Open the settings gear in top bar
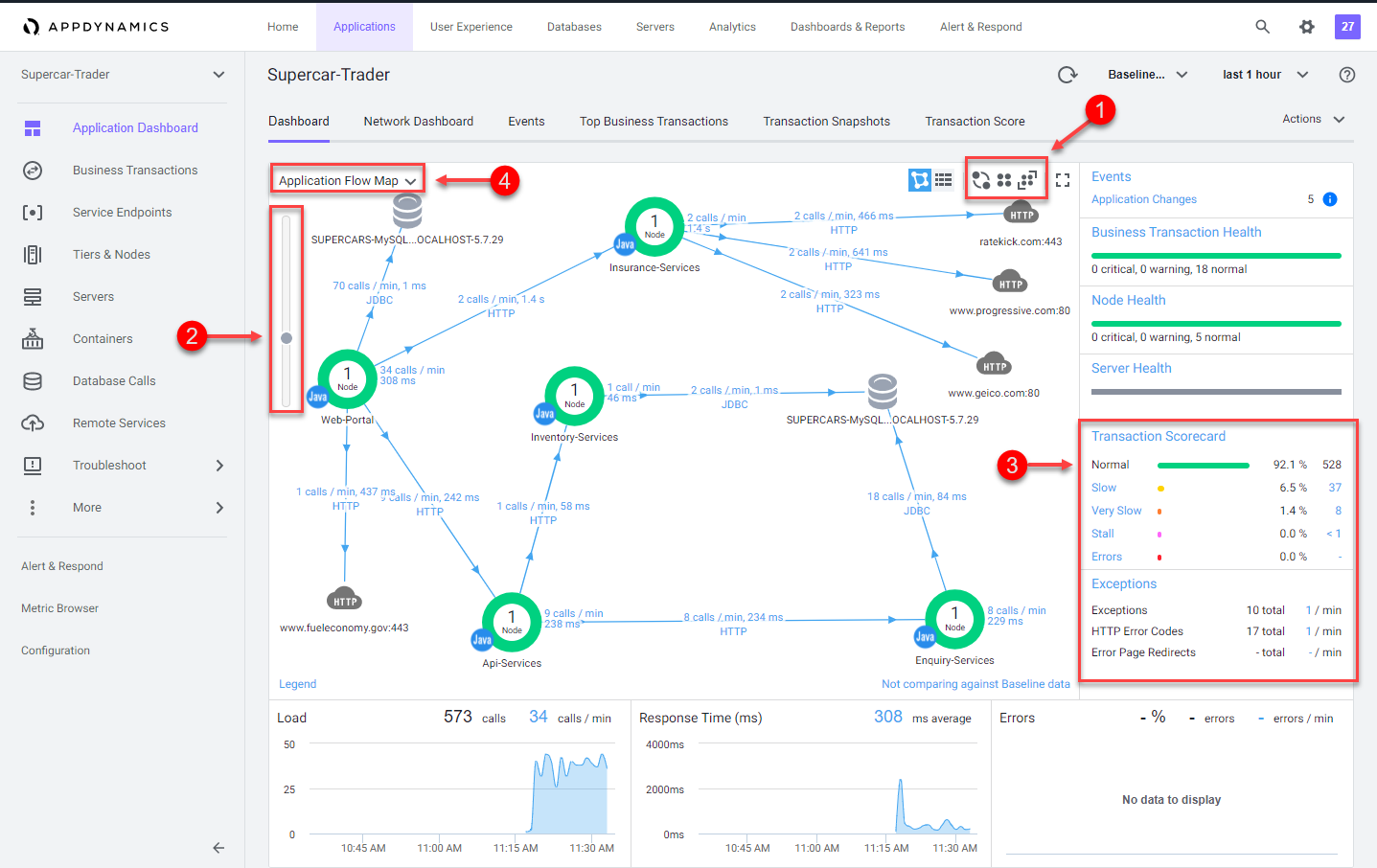Viewport: 1377px width, 868px height. (x=1307, y=27)
